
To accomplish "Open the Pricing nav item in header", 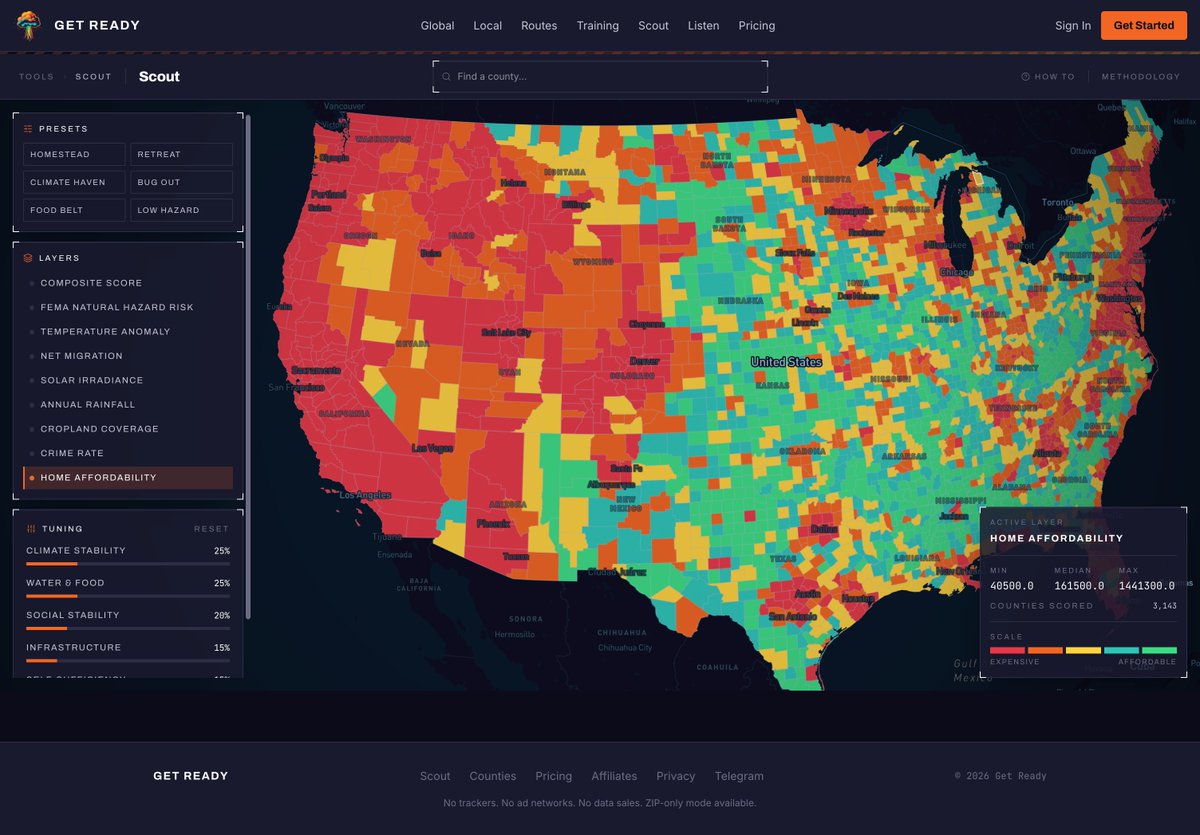I will click(757, 26).
